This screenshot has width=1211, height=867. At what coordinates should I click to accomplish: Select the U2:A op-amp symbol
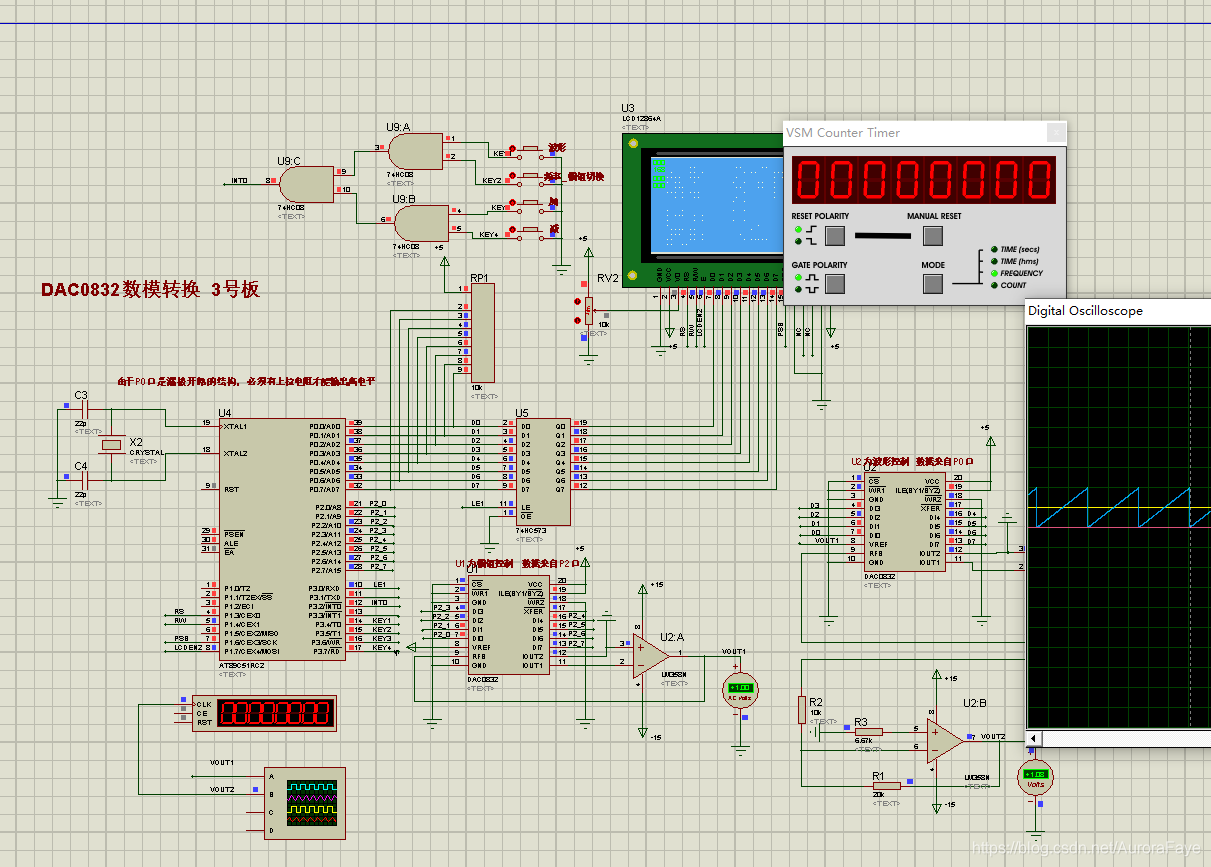(651, 654)
